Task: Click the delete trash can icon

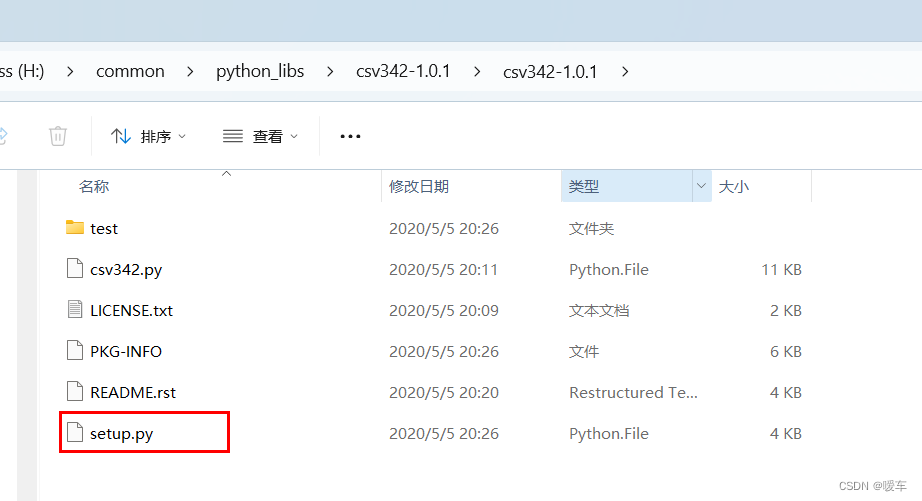Action: coord(58,136)
